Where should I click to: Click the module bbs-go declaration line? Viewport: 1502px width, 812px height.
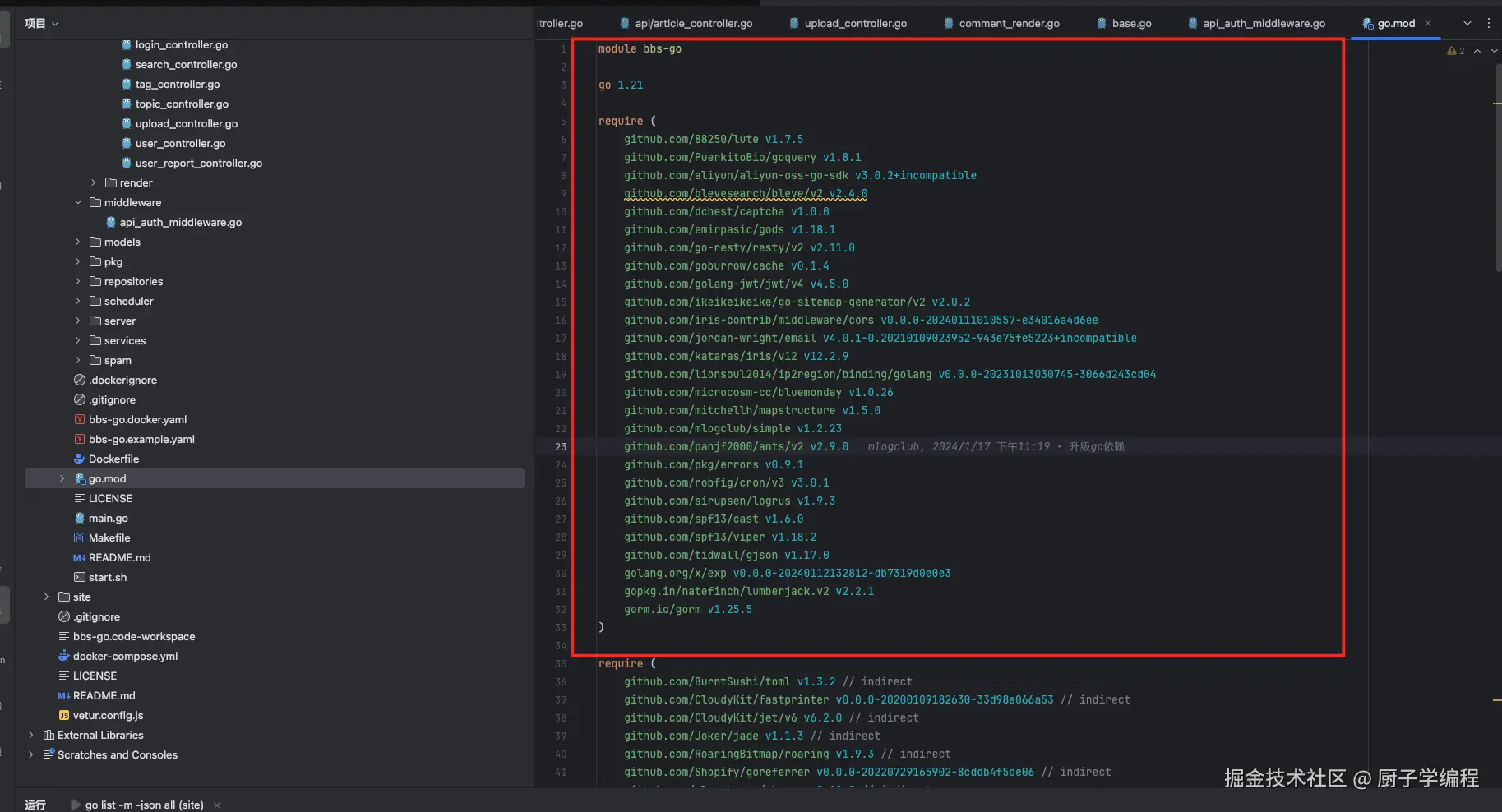640,48
